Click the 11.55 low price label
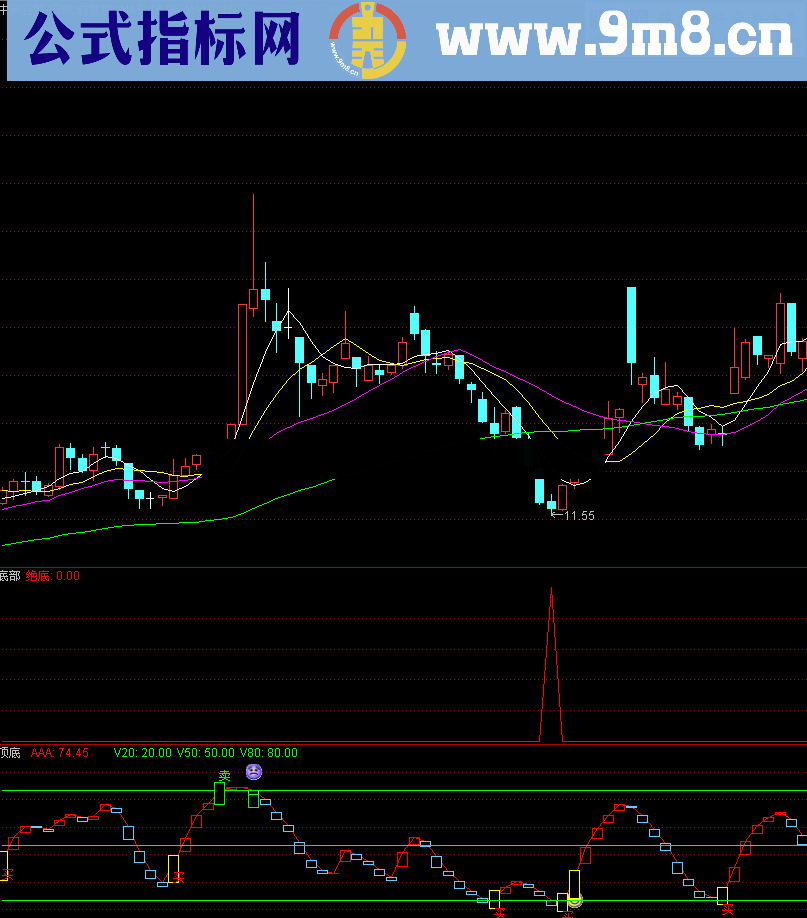The width and height of the screenshot is (807, 918). [x=579, y=516]
